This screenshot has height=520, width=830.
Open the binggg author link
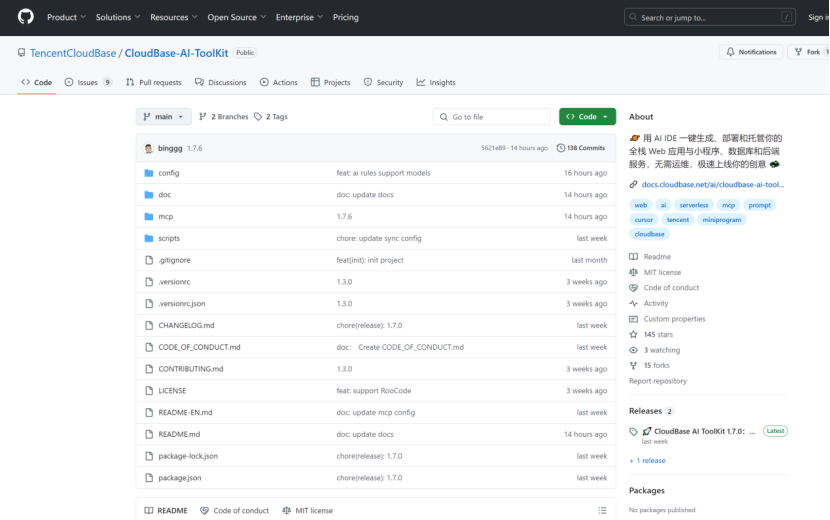pos(170,148)
